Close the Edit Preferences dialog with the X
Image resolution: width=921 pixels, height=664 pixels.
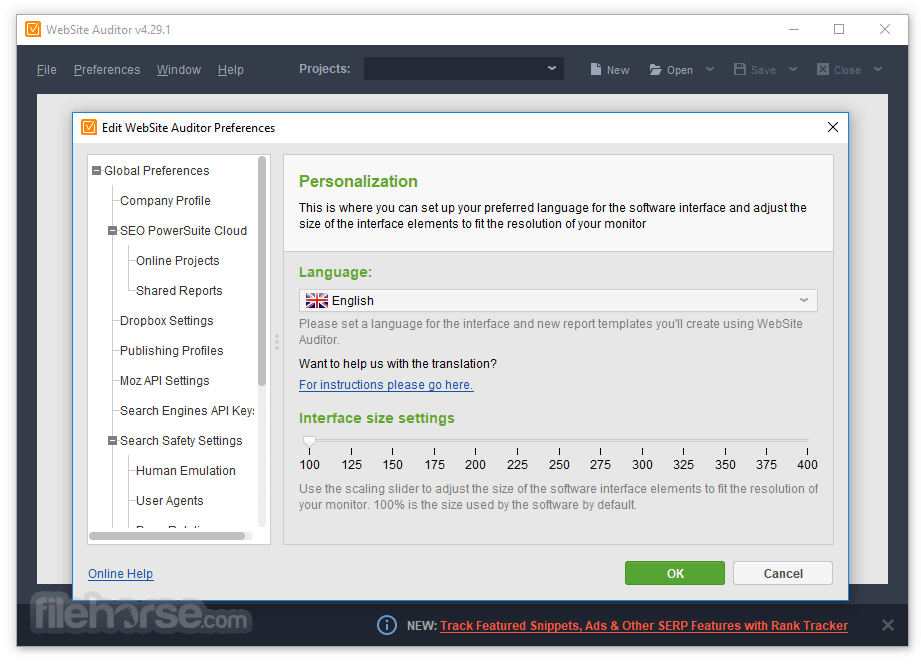click(x=832, y=127)
